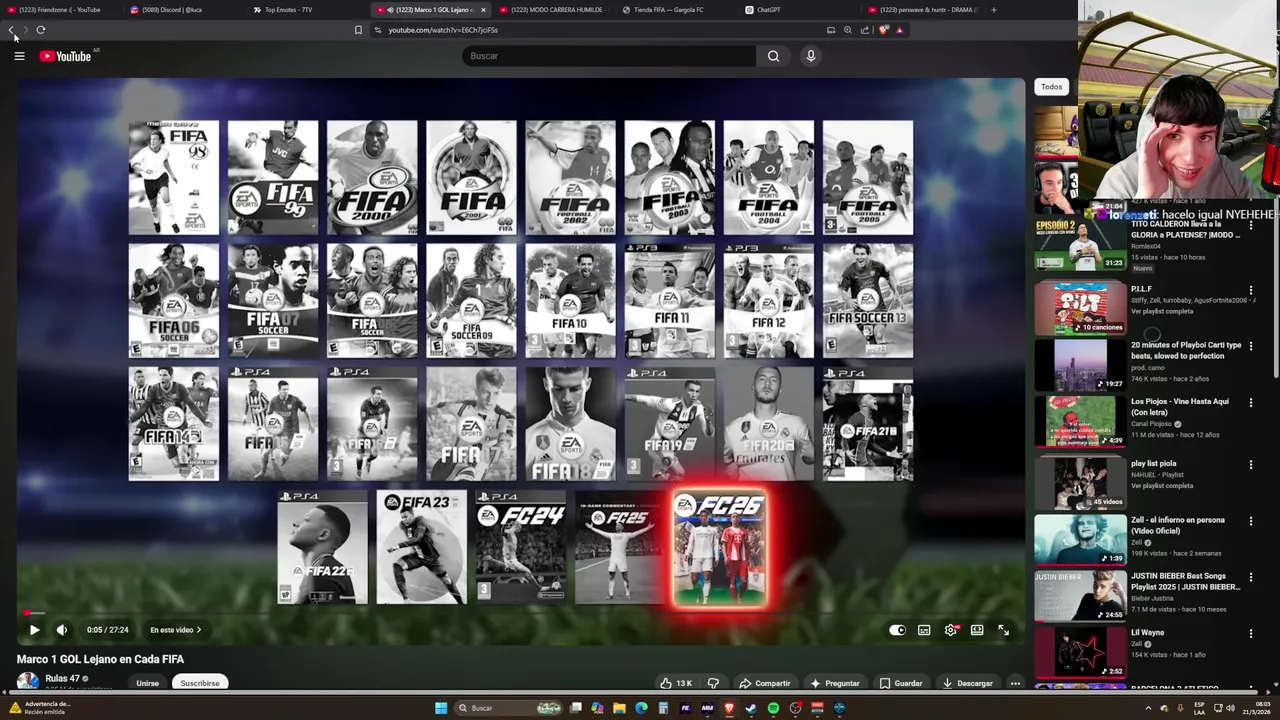
Task: Toggle subtitles in the video player
Action: (x=924, y=630)
